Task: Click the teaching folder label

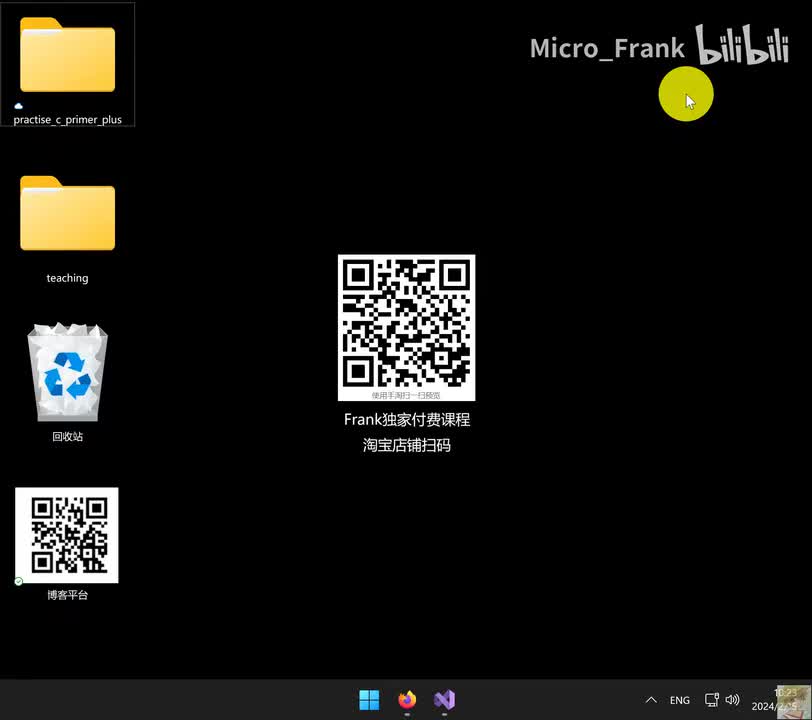Action: (67, 278)
